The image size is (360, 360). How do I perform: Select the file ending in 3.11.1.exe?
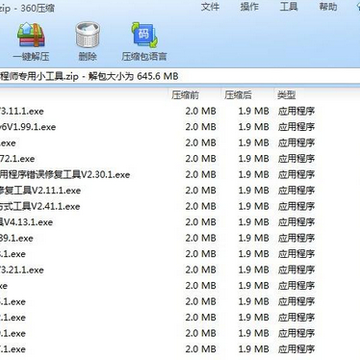pyautogui.click(x=22, y=111)
